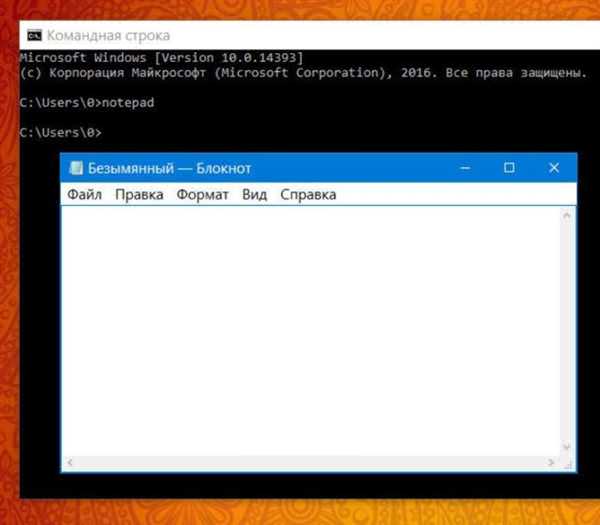Click the Корпорация Майкрософт copyright line
This screenshot has width=600, height=525.
pos(303,73)
